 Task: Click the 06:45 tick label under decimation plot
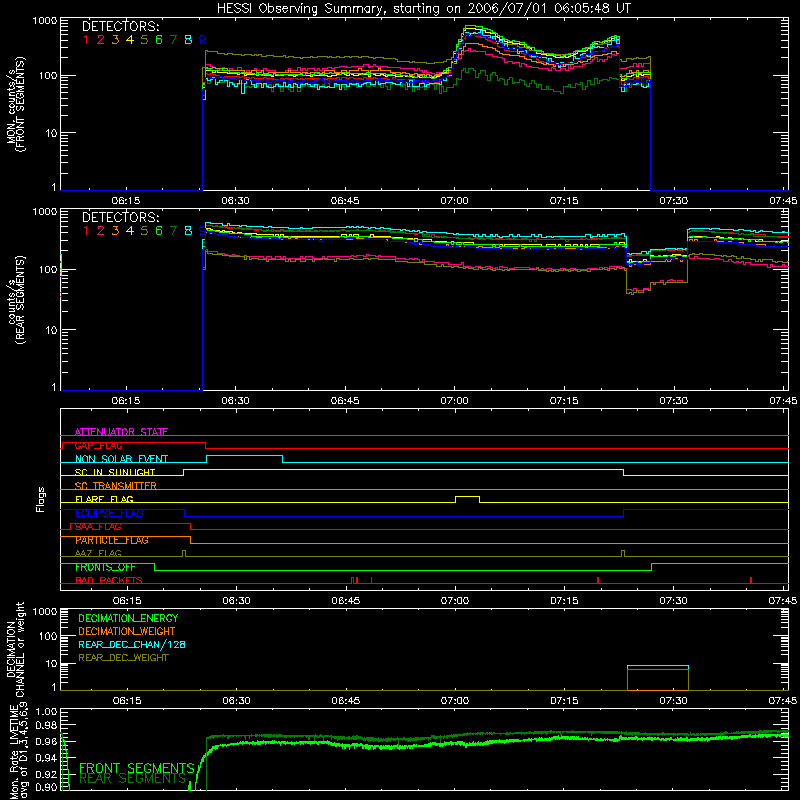pyautogui.click(x=345, y=701)
